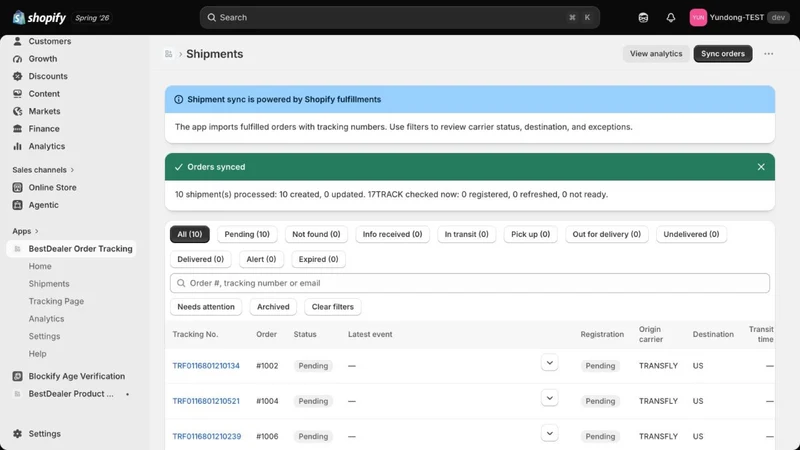800x450 pixels.
Task: Click the Content sidebar icon
Action: pos(17,94)
